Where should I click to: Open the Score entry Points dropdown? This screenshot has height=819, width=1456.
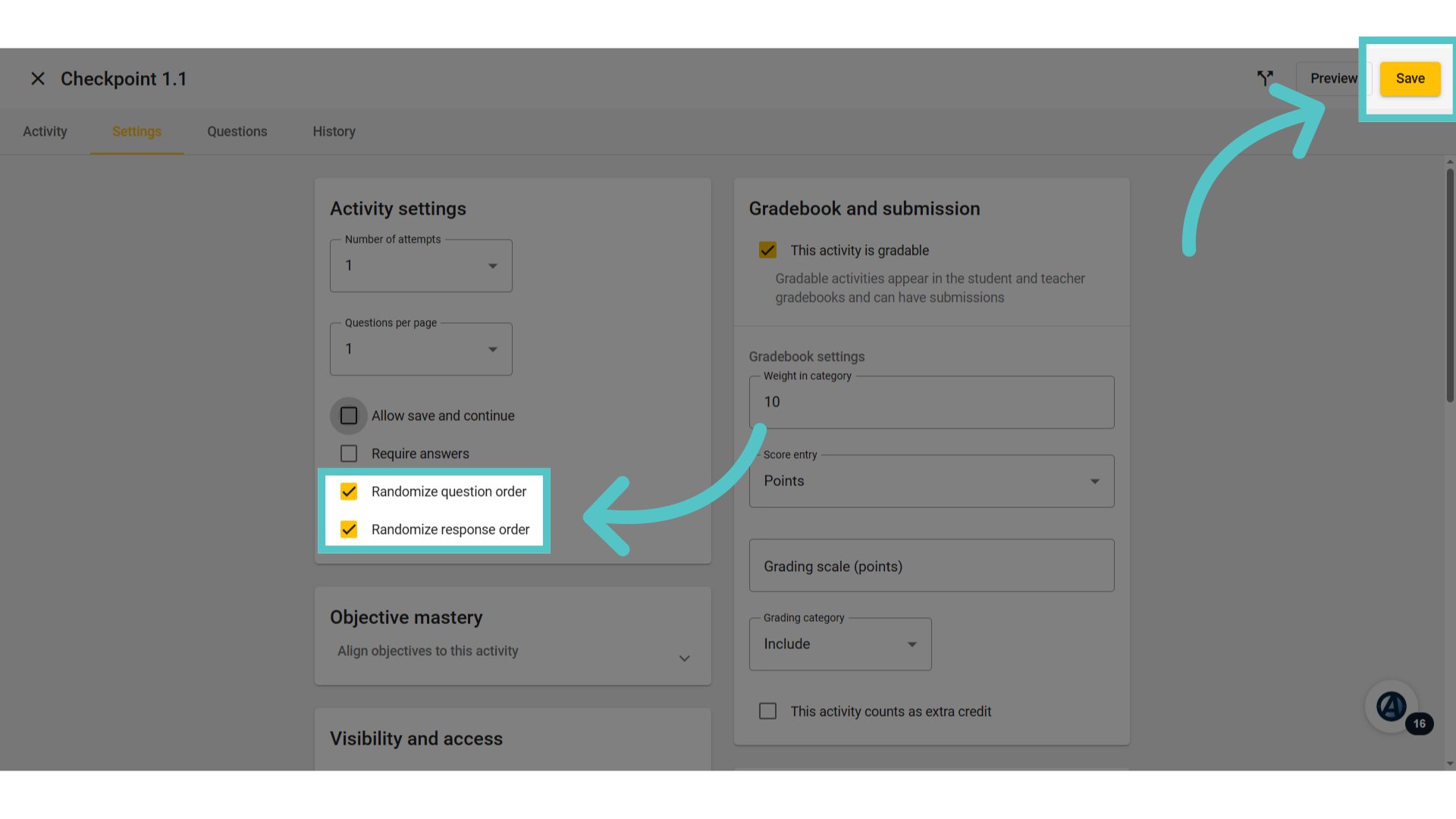pyautogui.click(x=931, y=481)
